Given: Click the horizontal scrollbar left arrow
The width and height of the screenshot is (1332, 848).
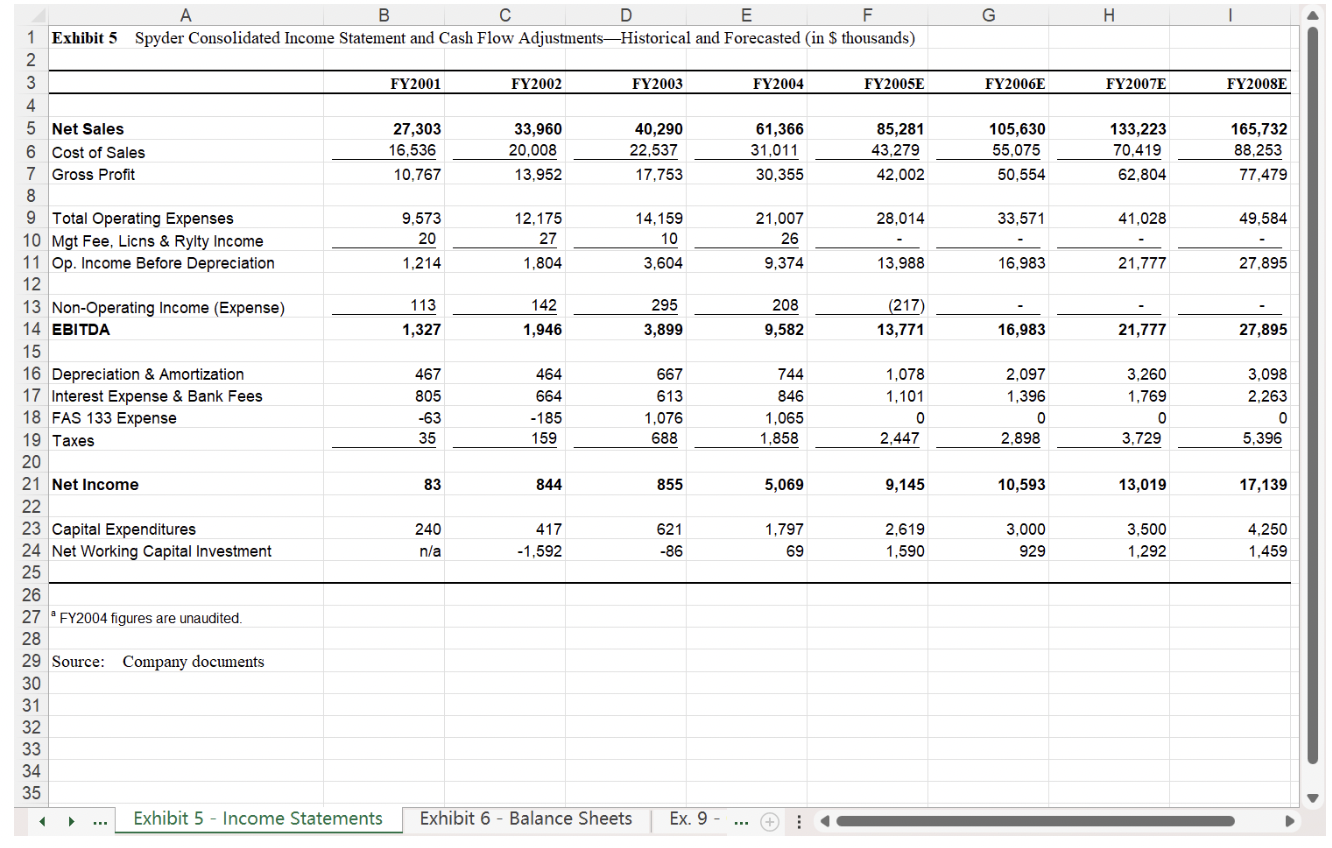Looking at the screenshot, I should [x=823, y=820].
